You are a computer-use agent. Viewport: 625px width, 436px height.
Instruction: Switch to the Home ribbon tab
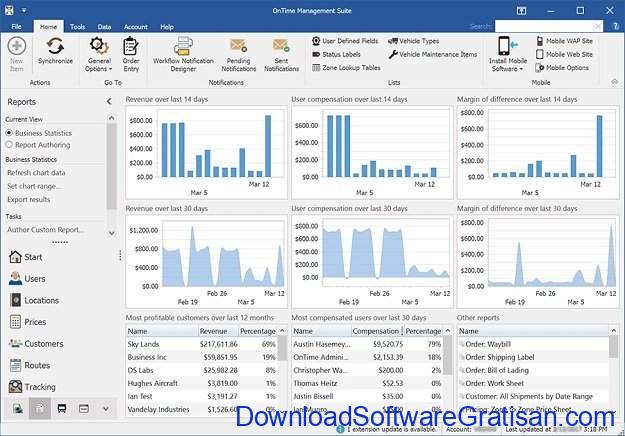tap(48, 27)
